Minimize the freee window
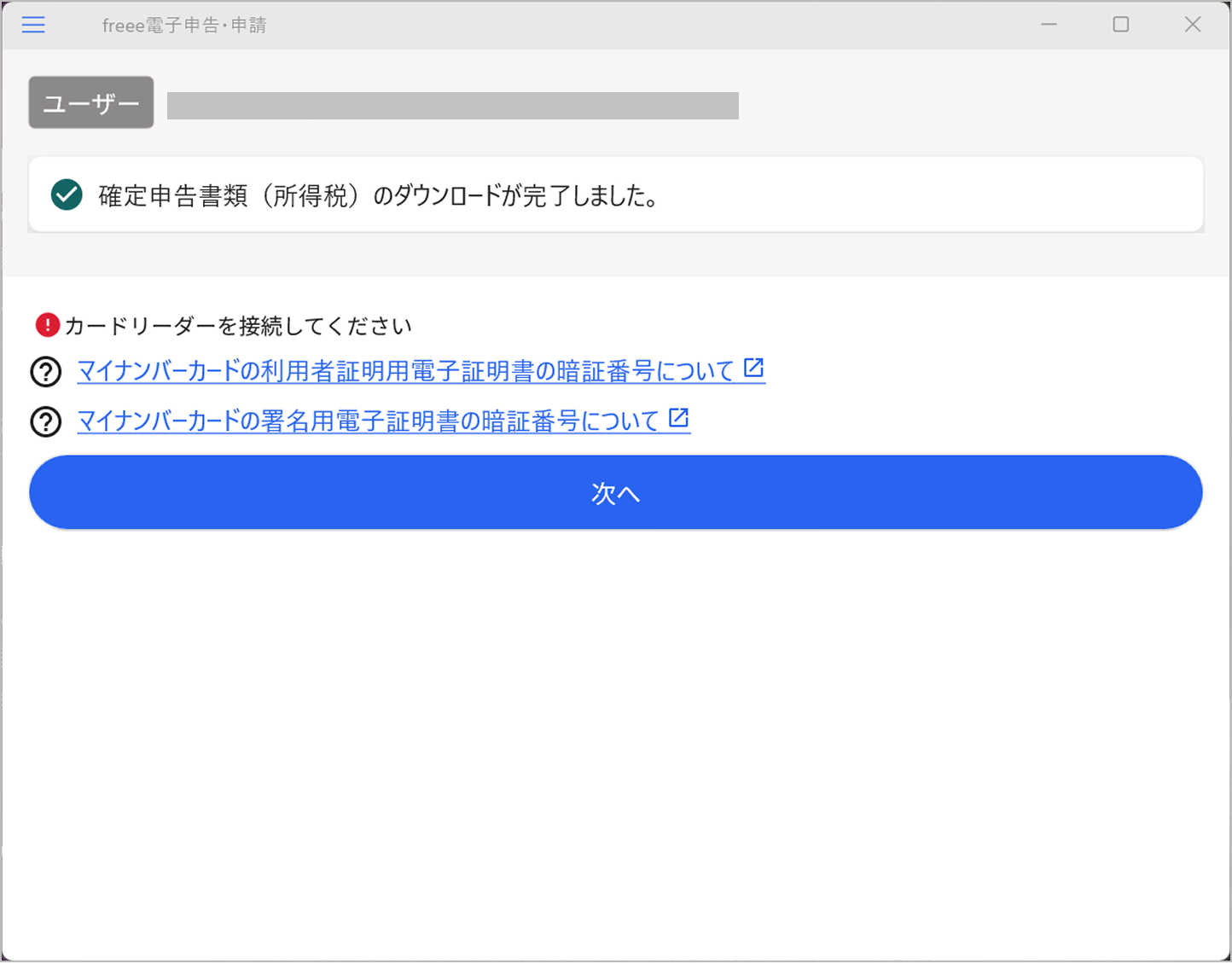 click(1049, 25)
